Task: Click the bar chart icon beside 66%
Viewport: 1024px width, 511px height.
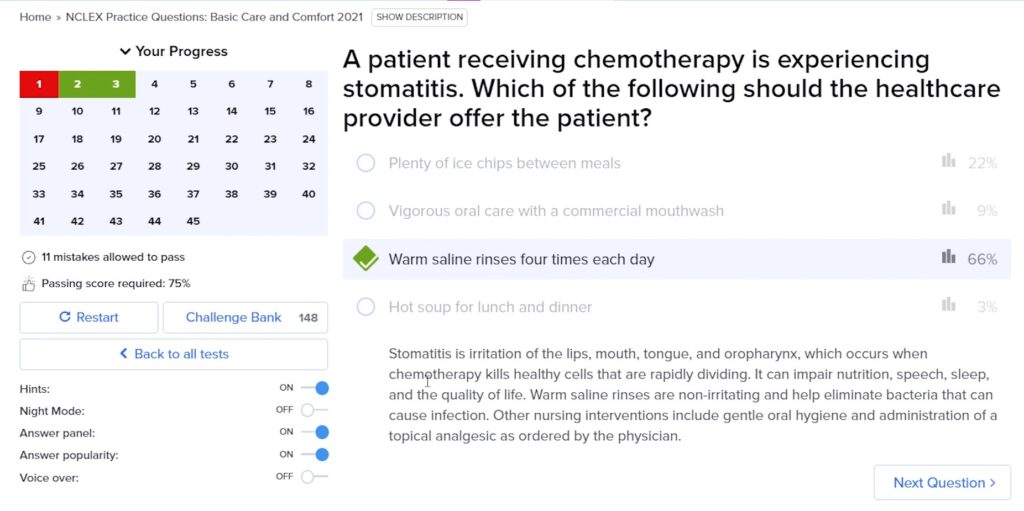Action: (x=948, y=258)
